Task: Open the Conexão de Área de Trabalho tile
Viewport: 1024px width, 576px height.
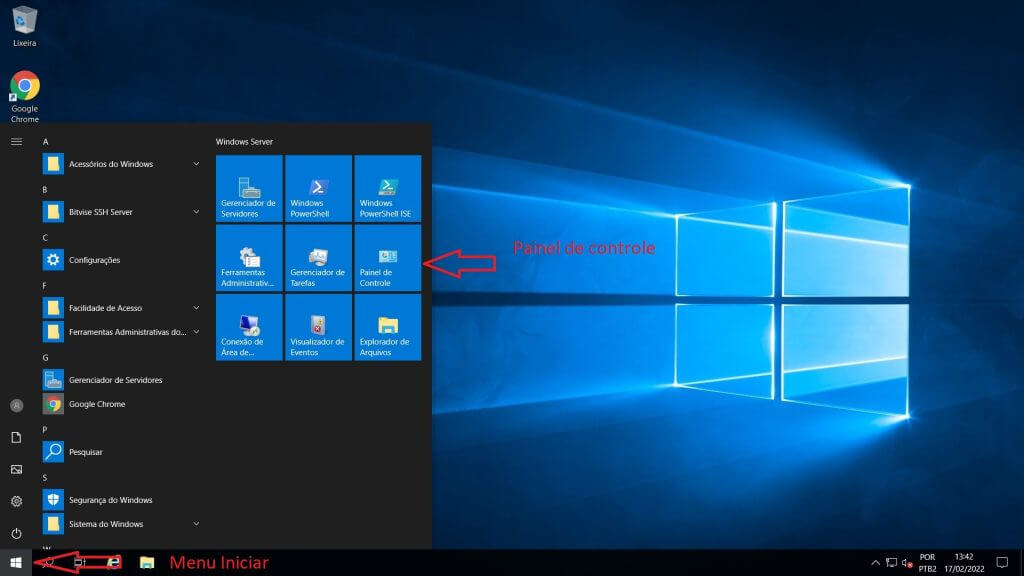Action: (249, 327)
